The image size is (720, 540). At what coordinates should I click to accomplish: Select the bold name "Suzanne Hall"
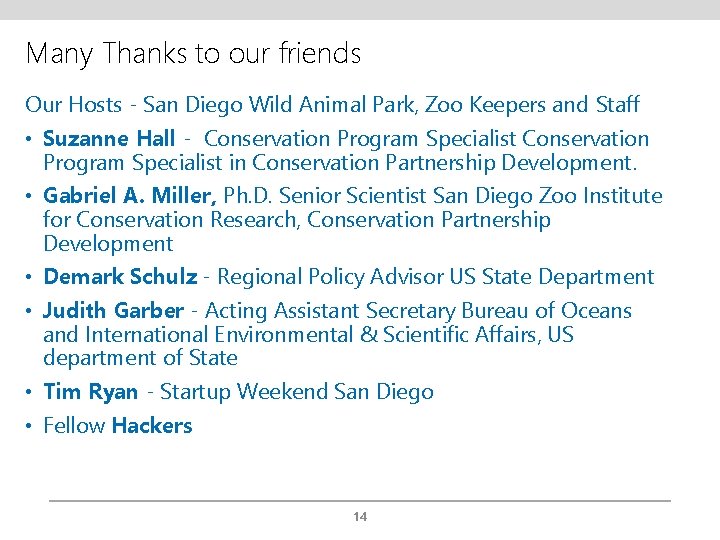pos(109,139)
